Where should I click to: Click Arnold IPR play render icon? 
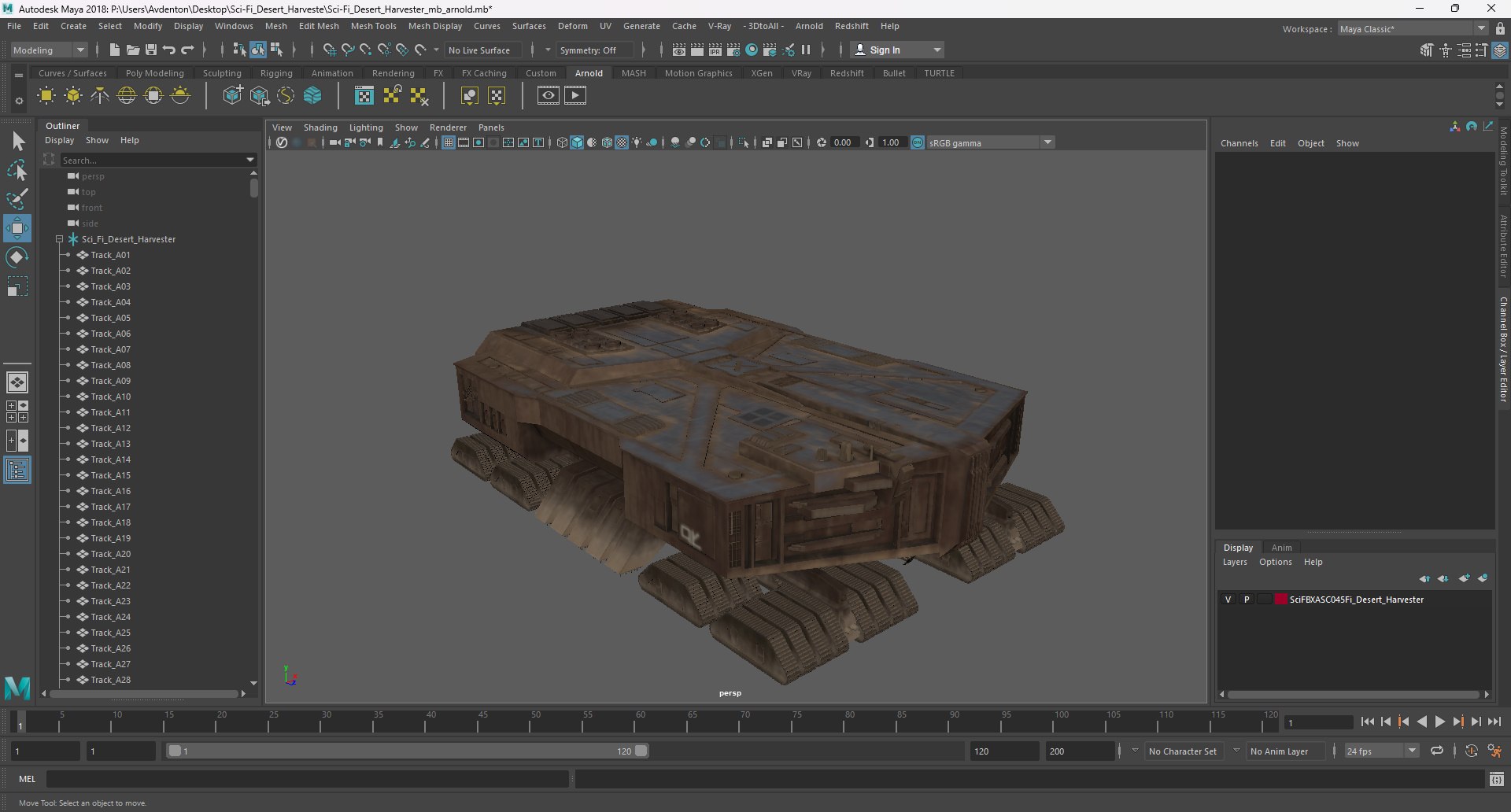(x=575, y=96)
